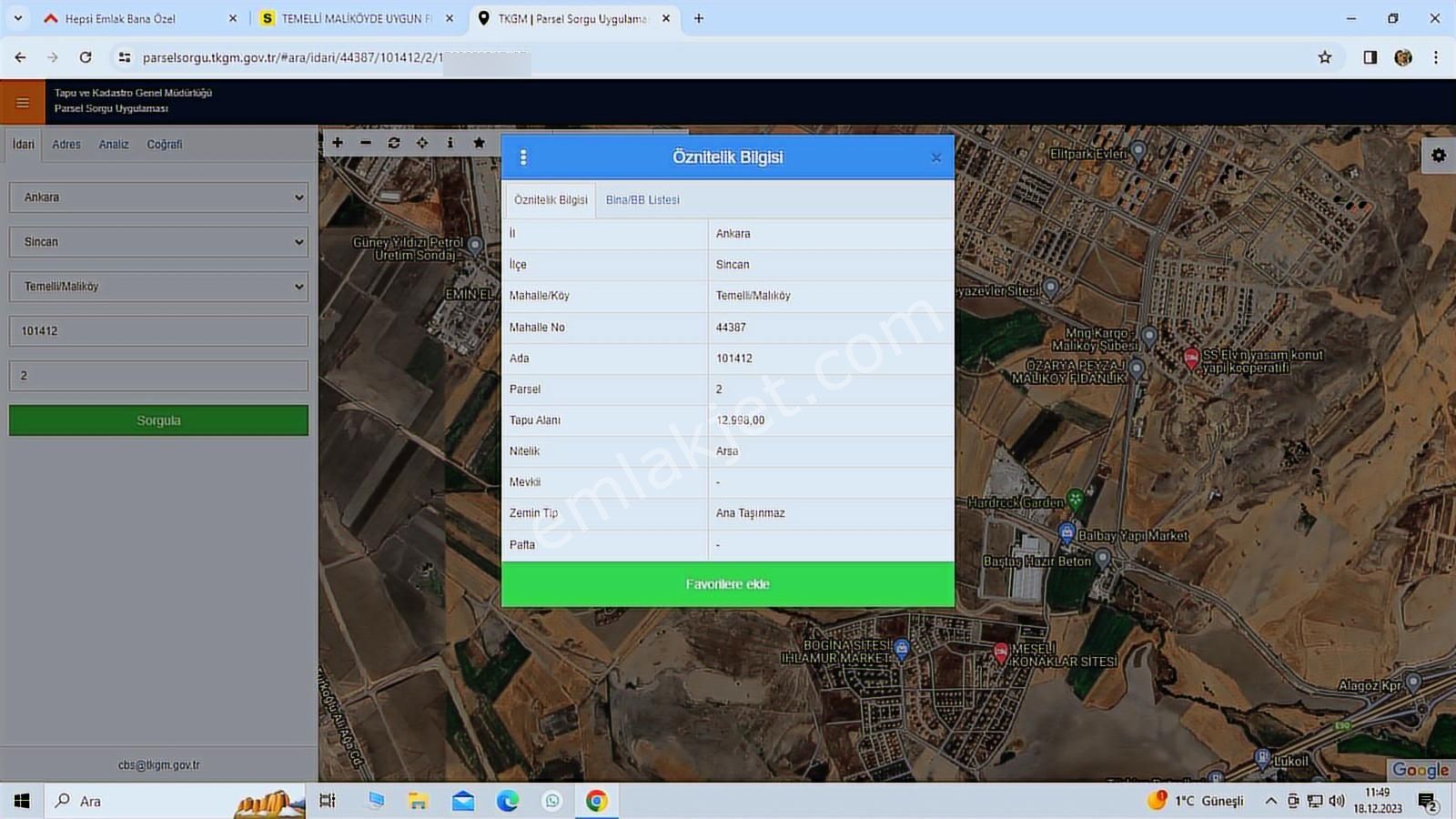
Task: Click the info icon on map toolbar
Action: pyautogui.click(x=450, y=143)
